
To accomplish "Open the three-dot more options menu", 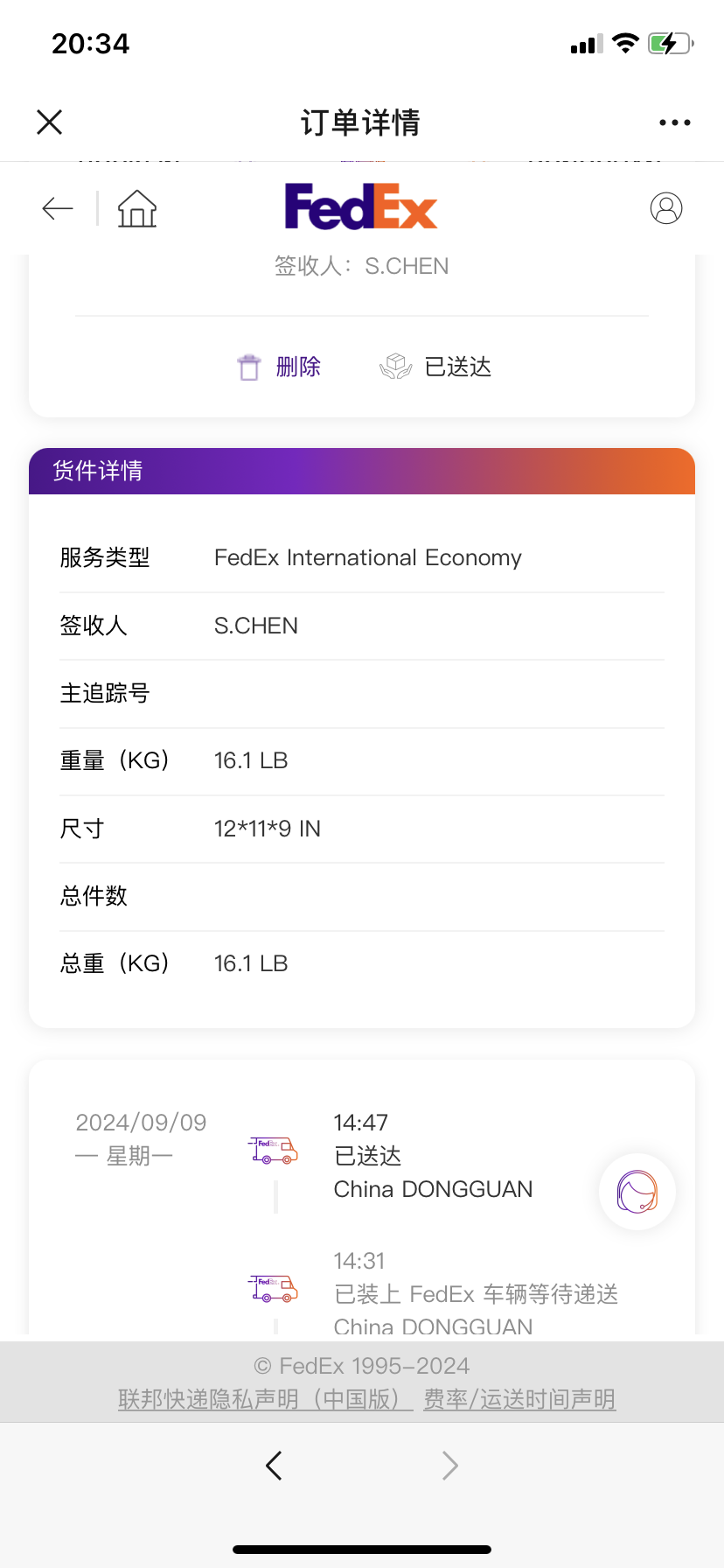I will pyautogui.click(x=674, y=122).
